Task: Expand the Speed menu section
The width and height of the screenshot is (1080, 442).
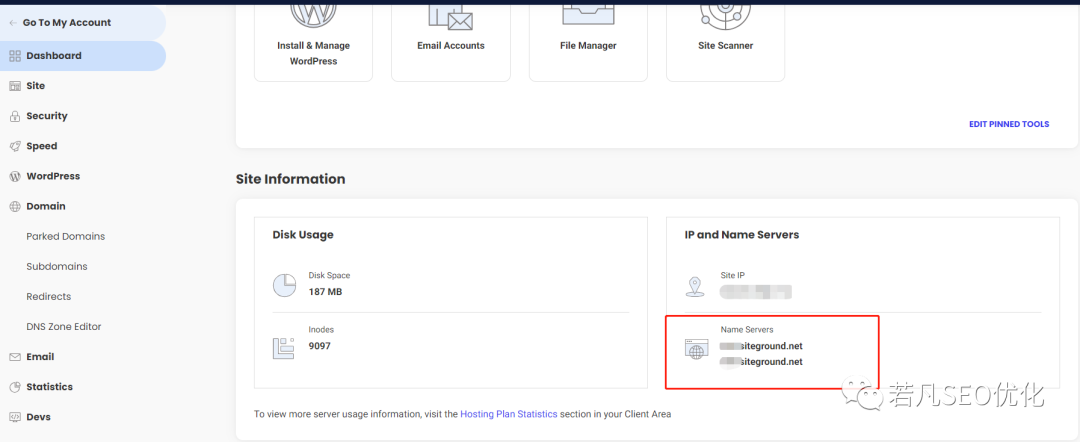Action: tap(83, 146)
